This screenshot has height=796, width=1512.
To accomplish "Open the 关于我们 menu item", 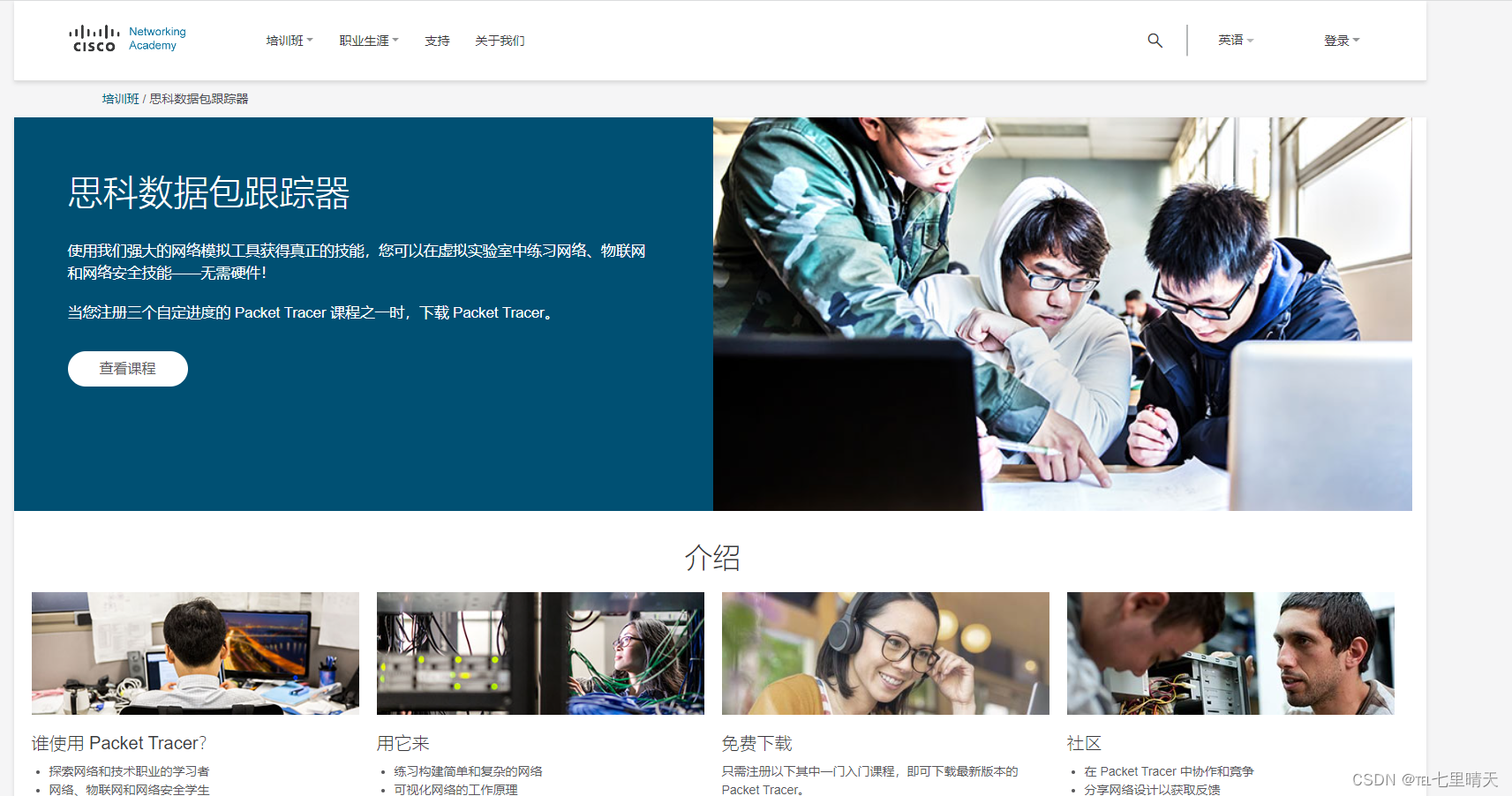I will (500, 41).
